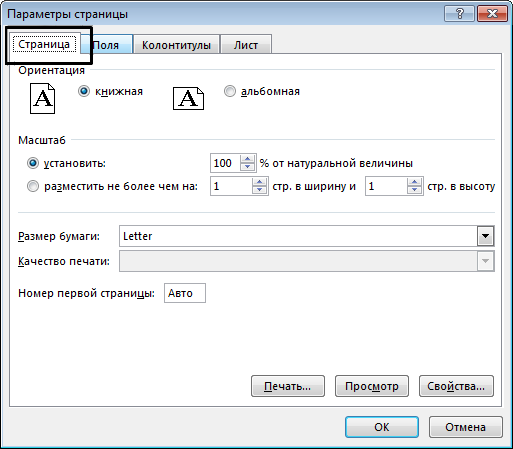Increase the scale percentage with up arrow
This screenshot has height=449, width=513.
pos(247,159)
